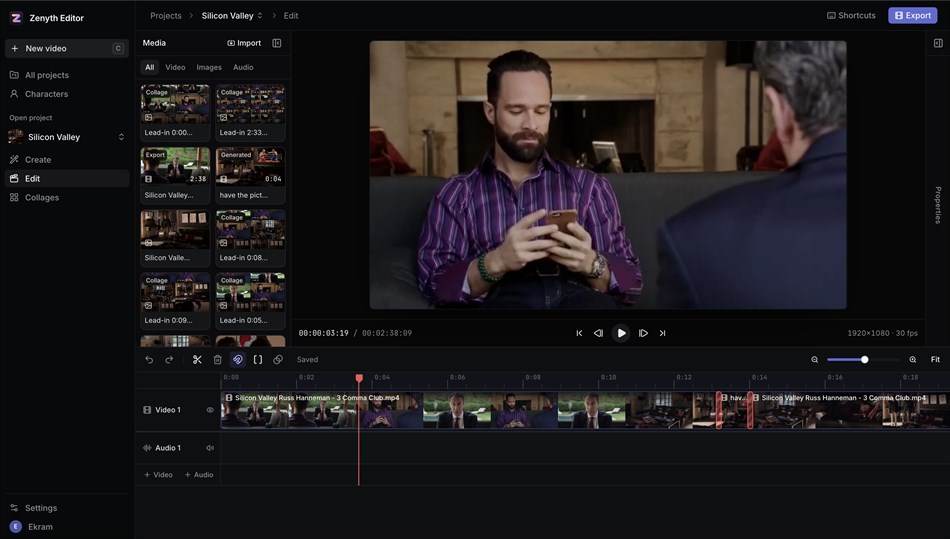Delete selected clip with trash icon
950x539 pixels.
coord(218,360)
